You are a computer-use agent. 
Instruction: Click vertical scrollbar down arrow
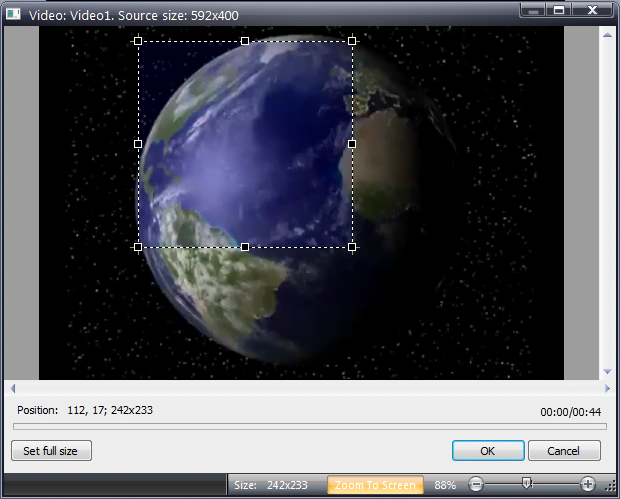pyautogui.click(x=607, y=371)
